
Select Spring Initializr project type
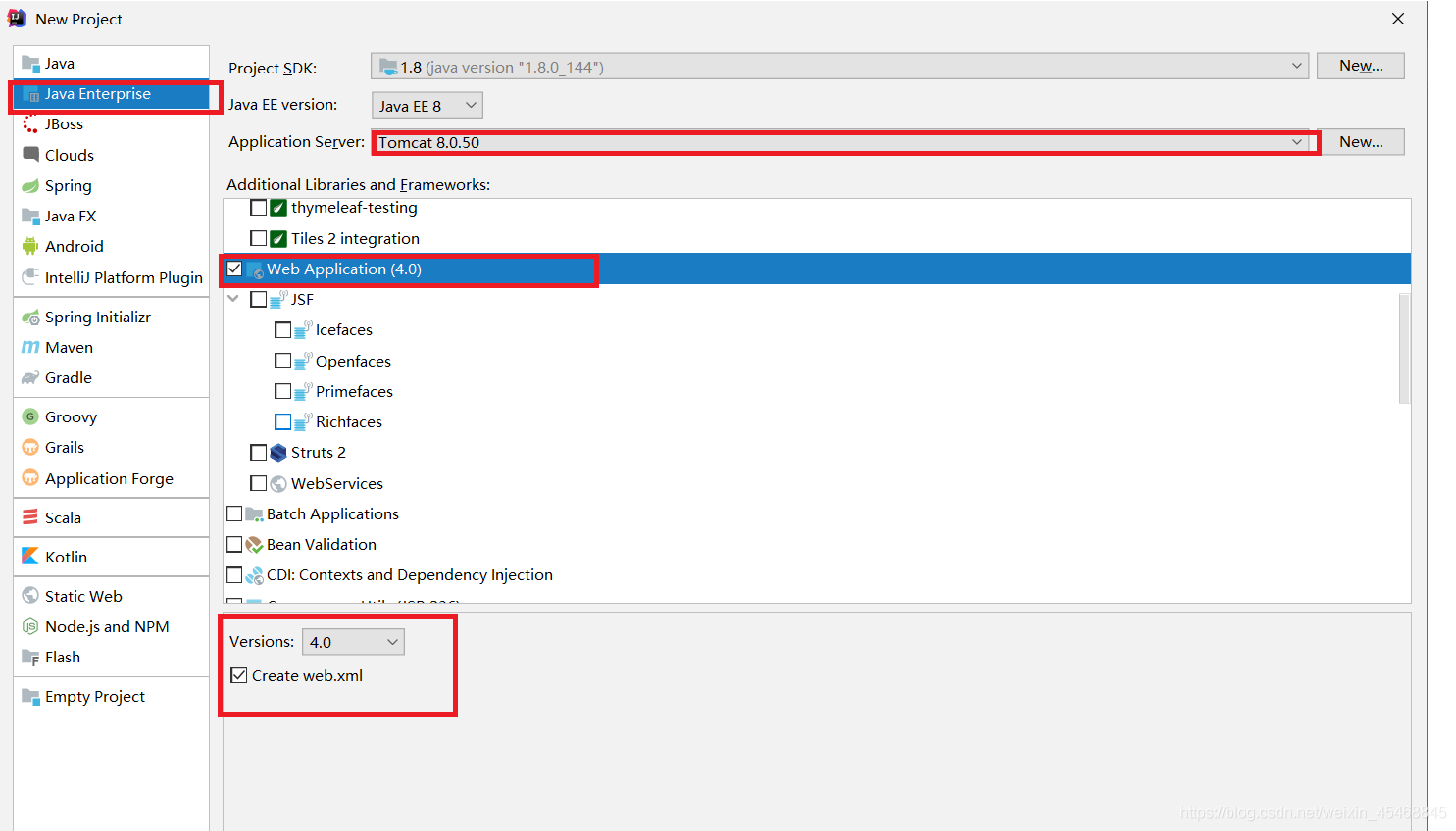pos(111,318)
